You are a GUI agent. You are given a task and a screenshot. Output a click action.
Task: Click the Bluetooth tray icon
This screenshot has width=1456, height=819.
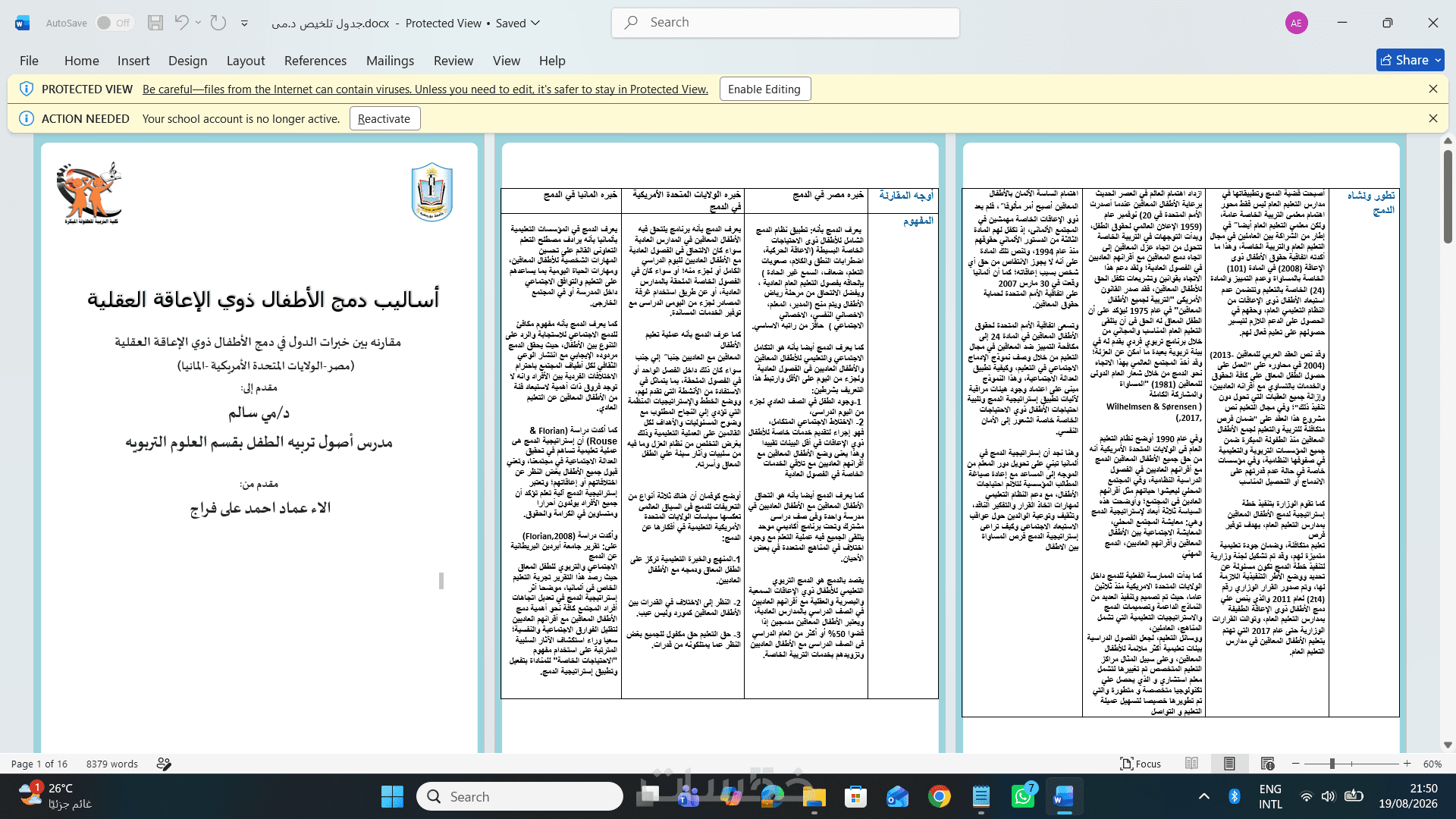(x=1234, y=796)
